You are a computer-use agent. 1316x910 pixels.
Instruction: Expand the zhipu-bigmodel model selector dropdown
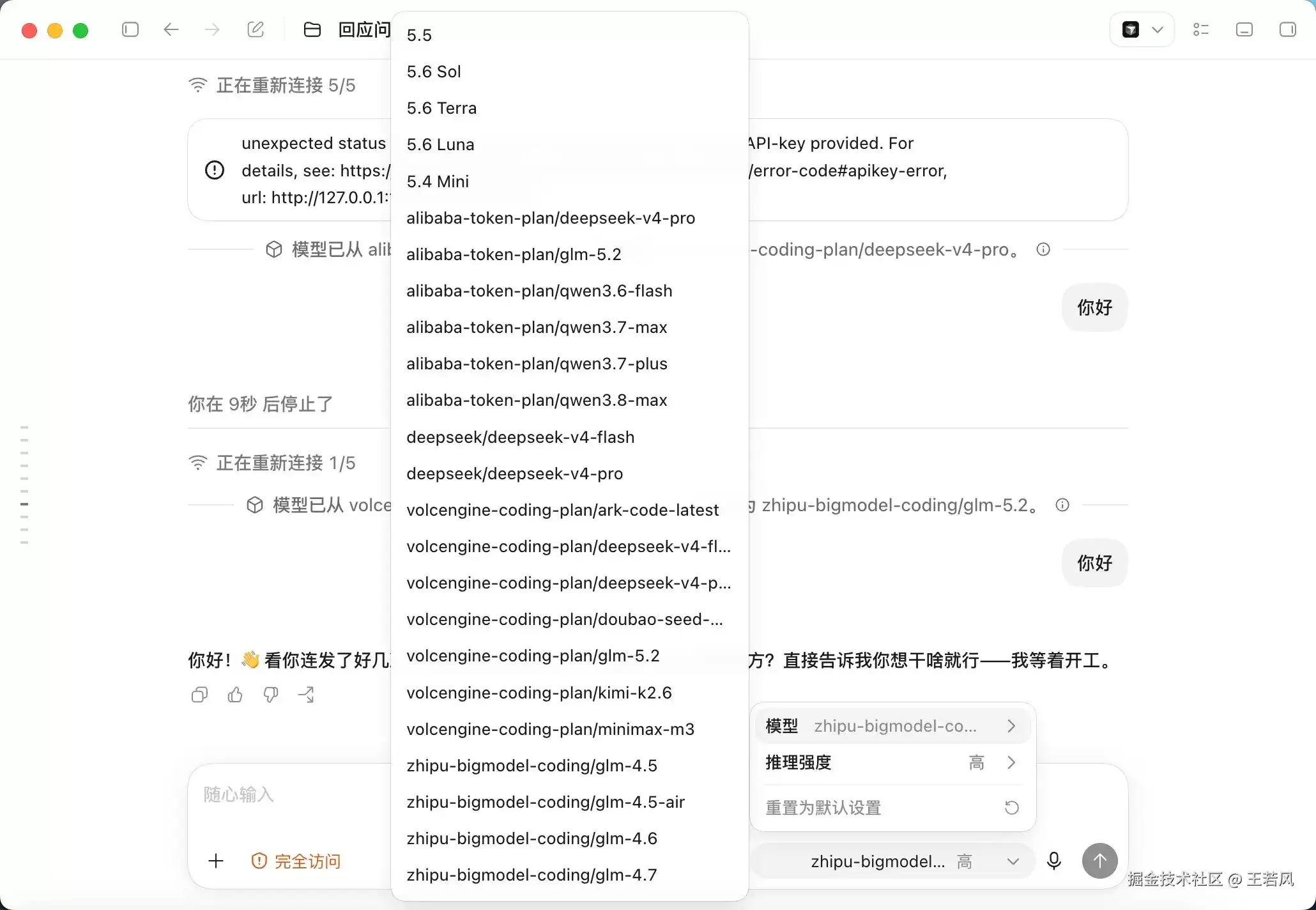[x=892, y=861]
